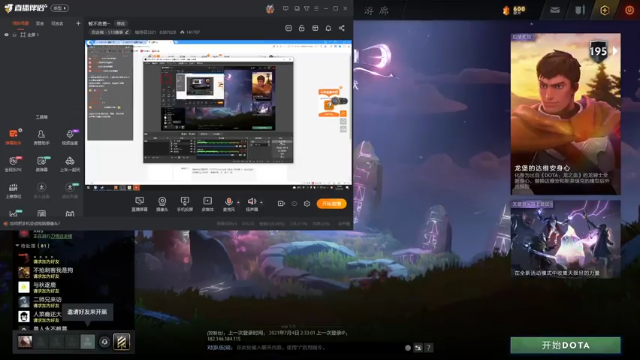Open the hamburger menu in streaming app title bar
This screenshot has width=640, height=360.
pyautogui.click(x=316, y=9)
